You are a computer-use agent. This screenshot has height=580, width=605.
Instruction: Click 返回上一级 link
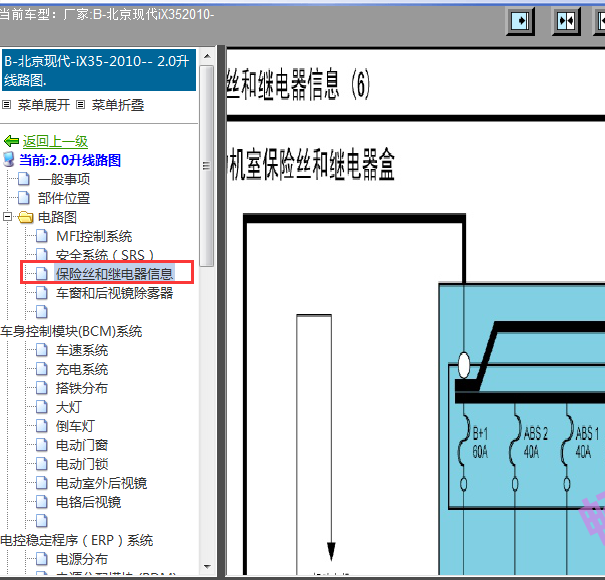pos(55,141)
